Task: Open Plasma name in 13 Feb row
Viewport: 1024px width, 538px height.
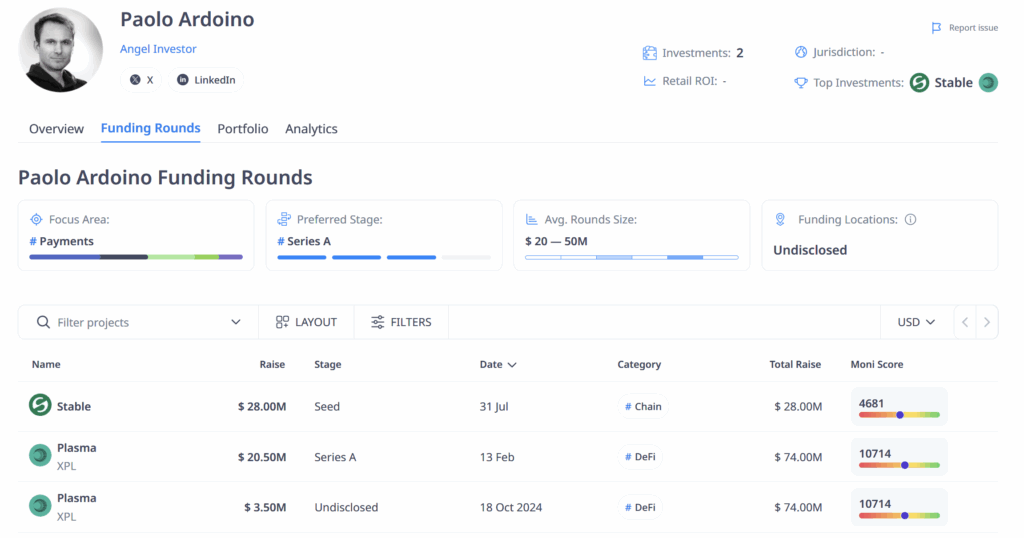Action: point(76,448)
